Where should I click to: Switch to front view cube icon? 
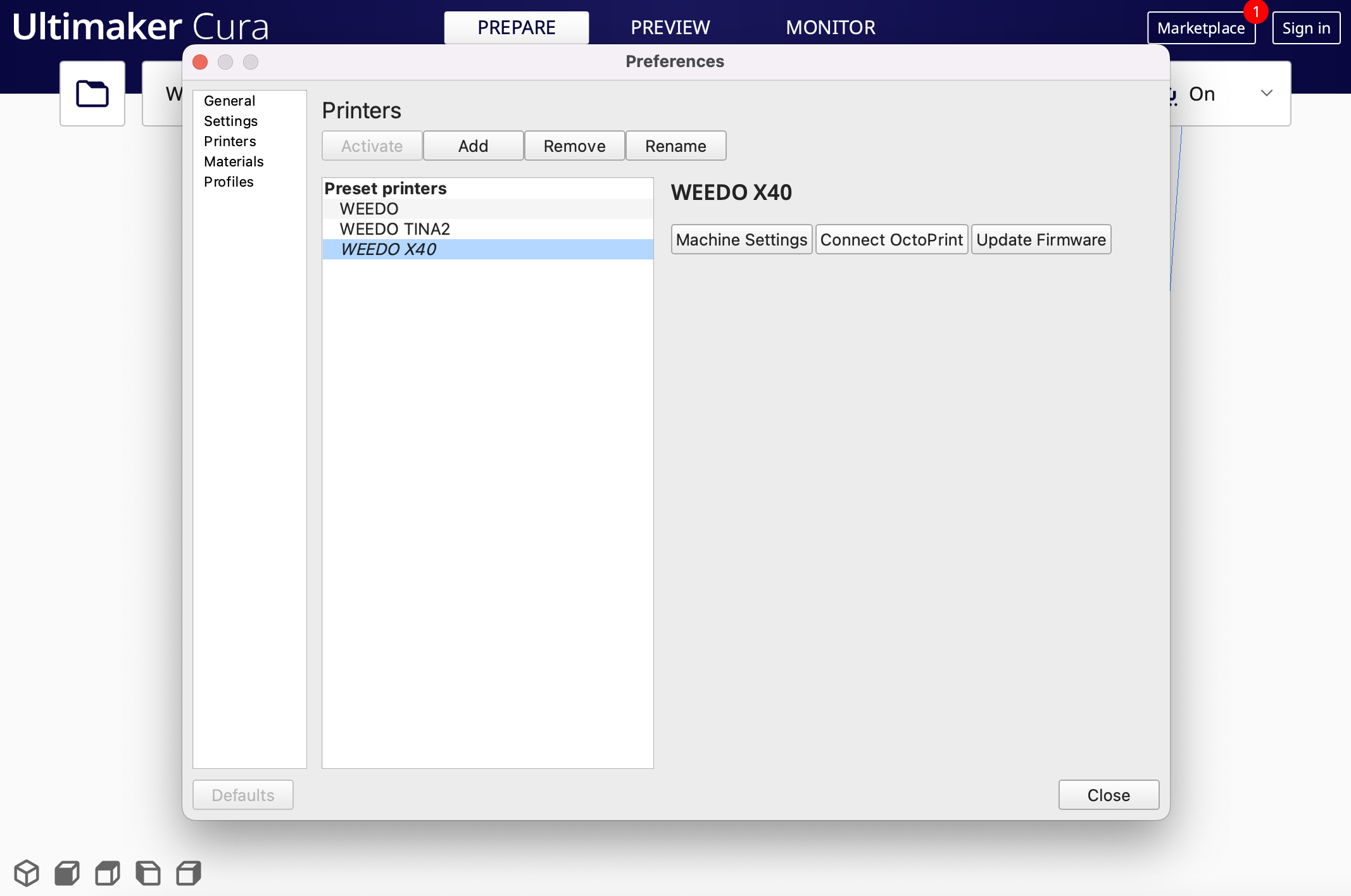[x=67, y=873]
